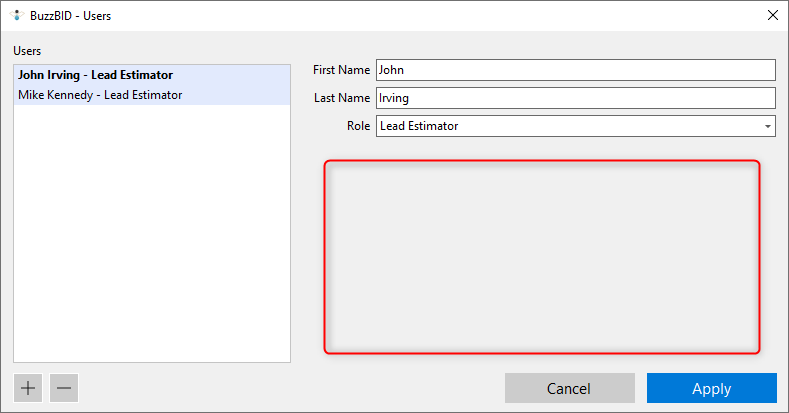Focus the Last Name field containing Irving
This screenshot has height=413, width=789.
[575, 98]
